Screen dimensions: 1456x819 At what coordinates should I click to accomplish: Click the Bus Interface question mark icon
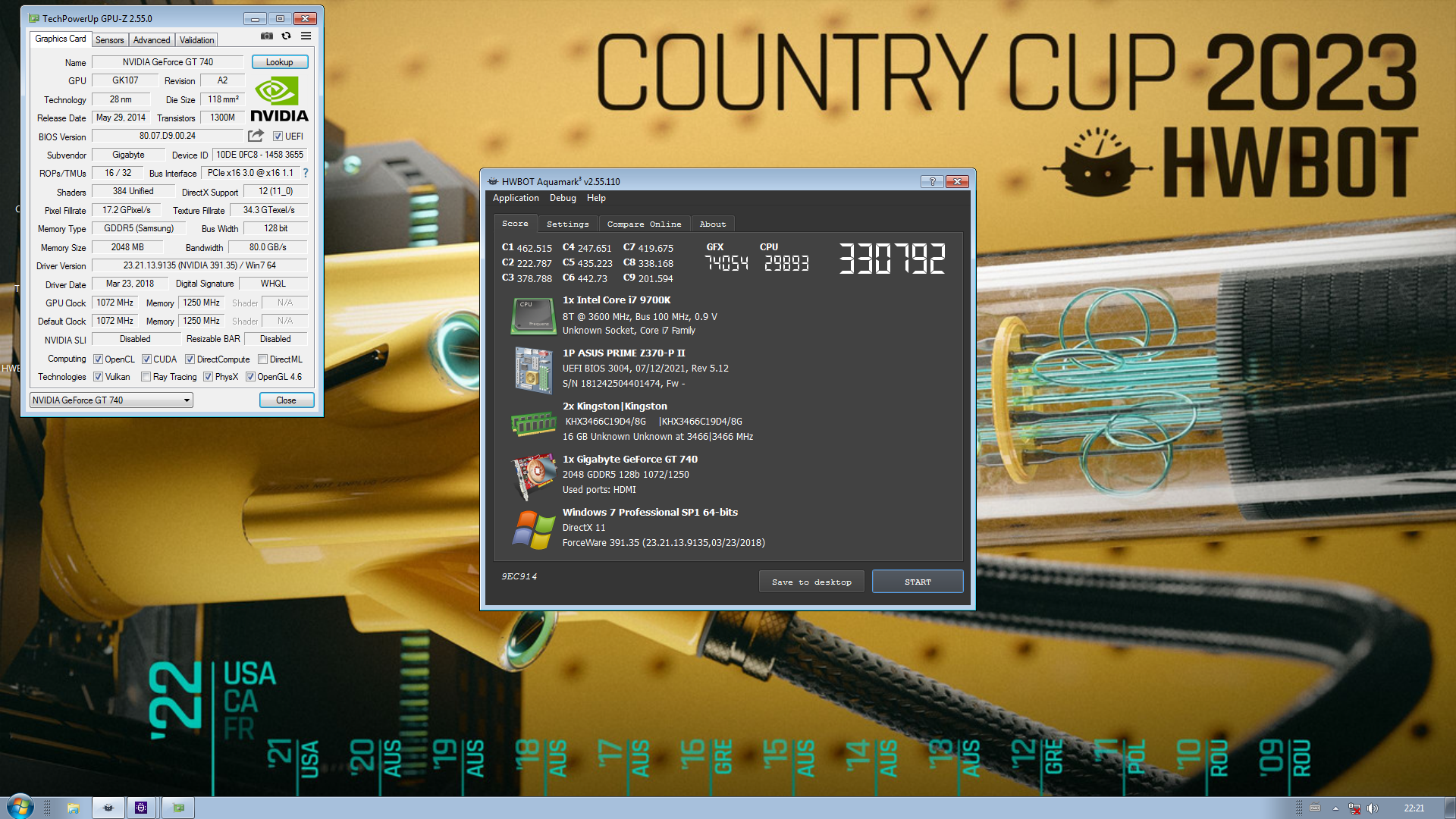coord(306,173)
